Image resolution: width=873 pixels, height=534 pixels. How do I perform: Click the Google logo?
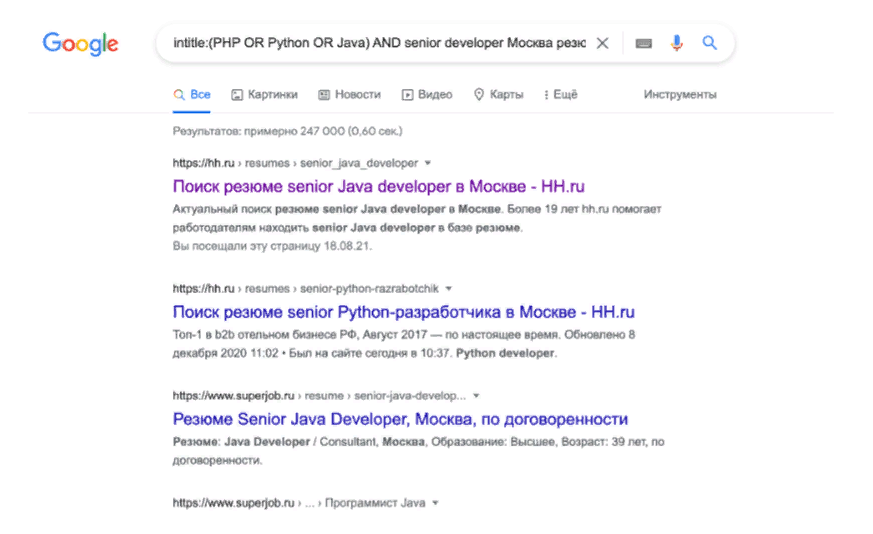[80, 44]
